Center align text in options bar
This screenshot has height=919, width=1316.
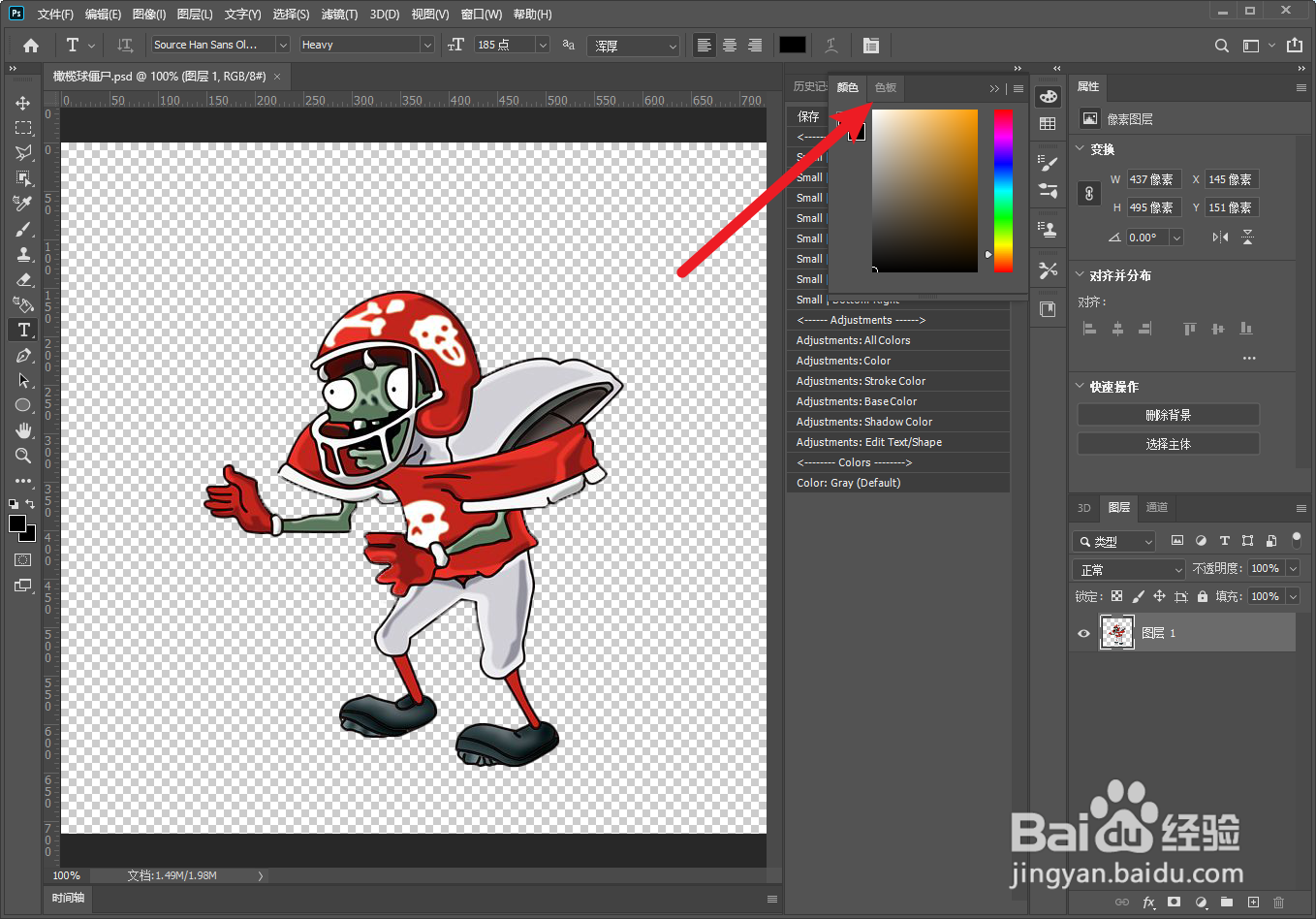[x=730, y=46]
